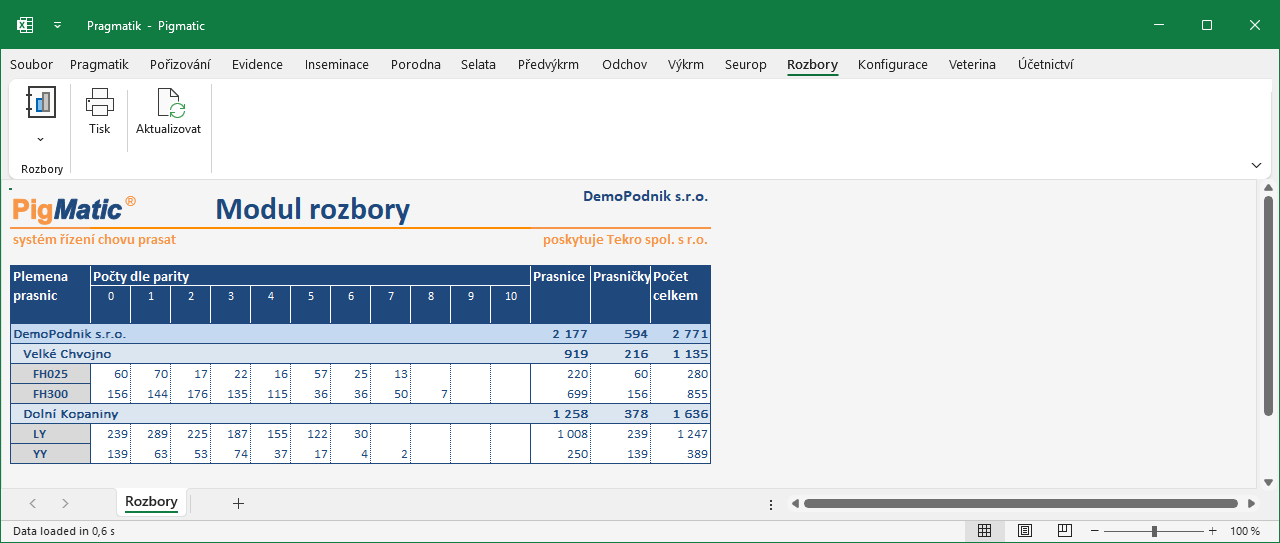The width and height of the screenshot is (1280, 543).
Task: Open Quick Access Toolbar customize dropdown
Action: click(x=58, y=25)
